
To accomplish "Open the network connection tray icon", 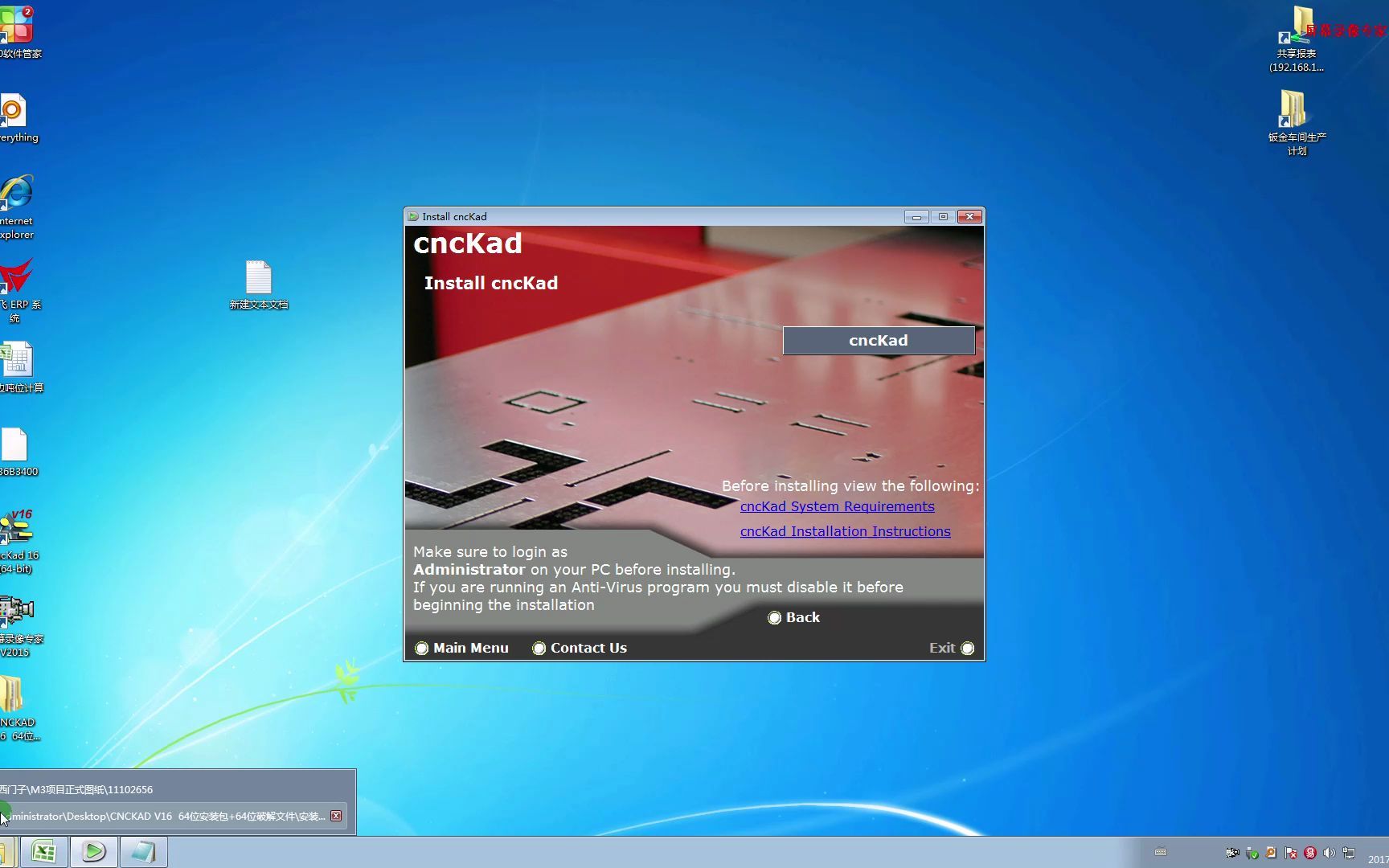I will pos(1349,853).
